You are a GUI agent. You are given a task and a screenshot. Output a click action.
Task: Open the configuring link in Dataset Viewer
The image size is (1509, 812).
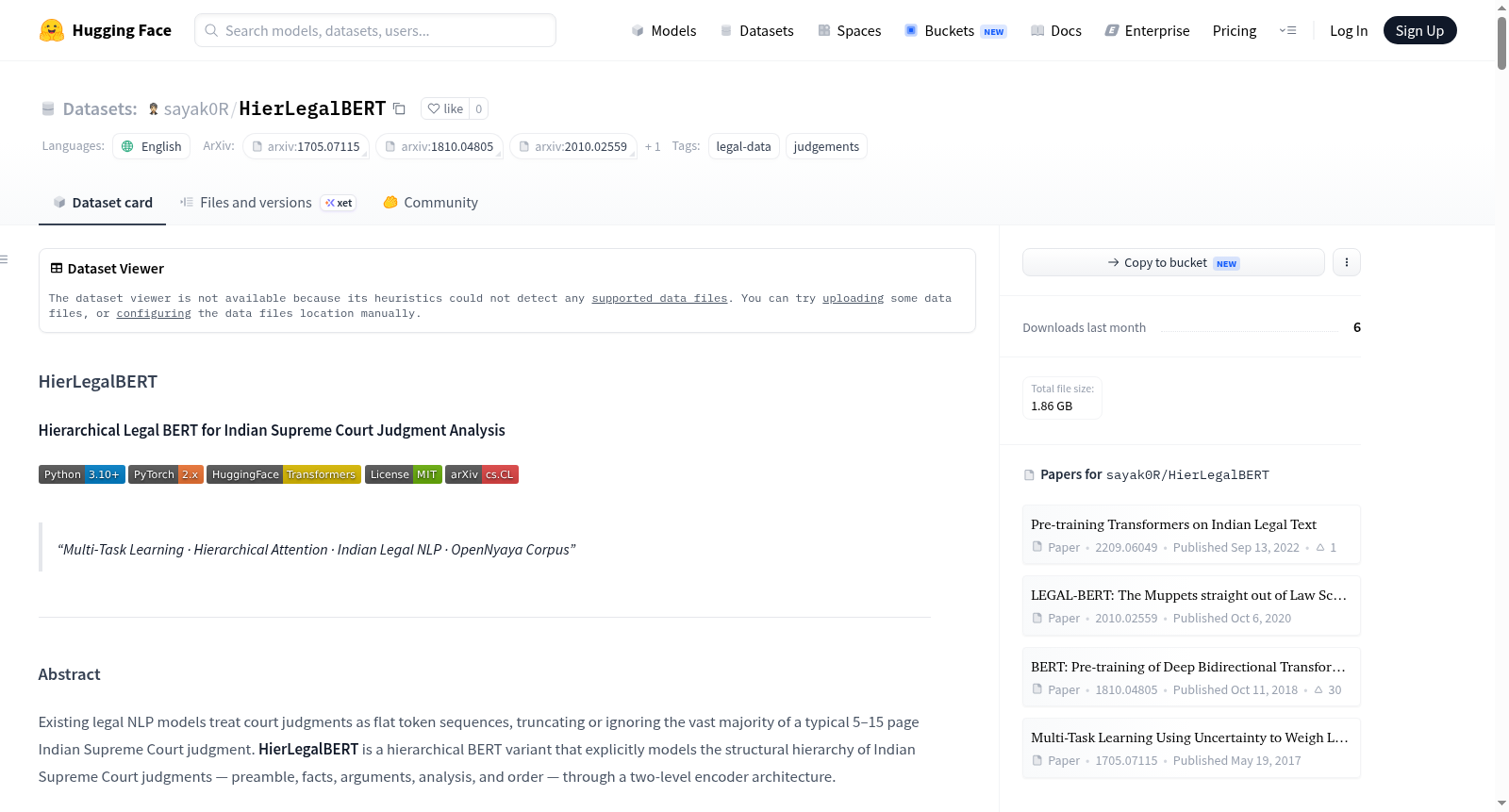(x=154, y=313)
